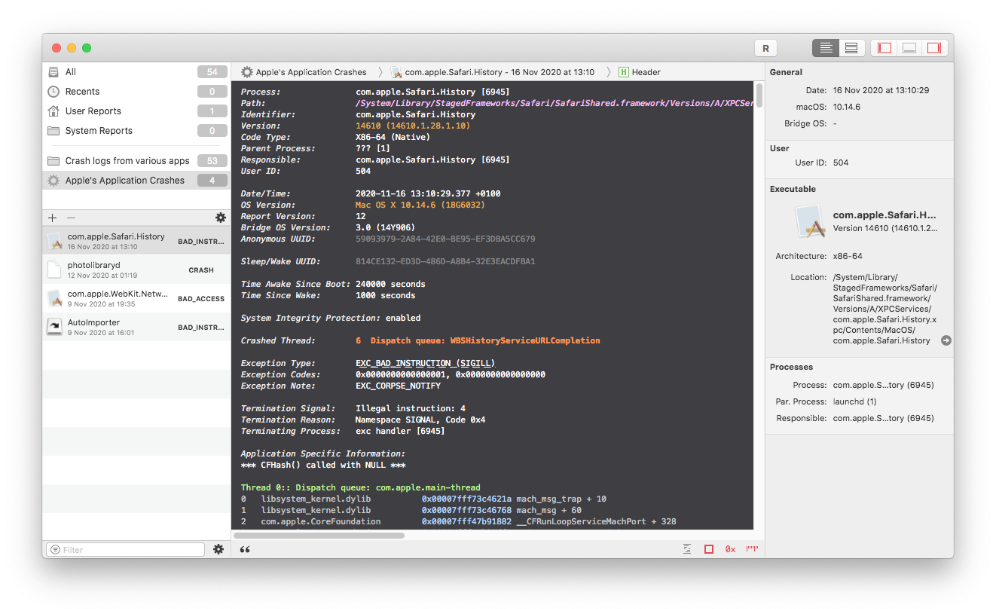
Task: Click the User ID 504 value in inspector
Action: click(840, 163)
